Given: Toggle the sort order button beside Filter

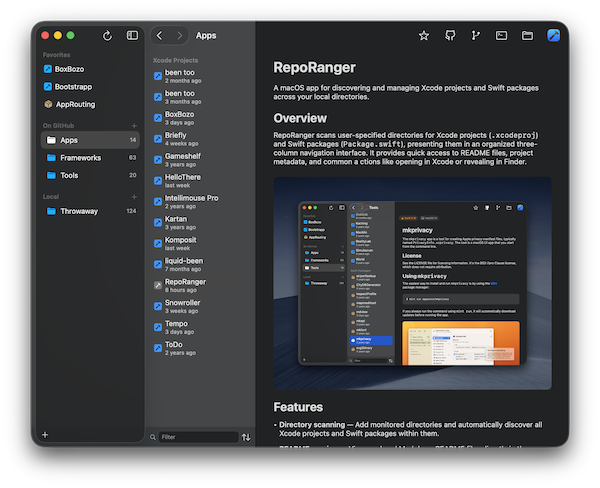Looking at the screenshot, I should [246, 437].
